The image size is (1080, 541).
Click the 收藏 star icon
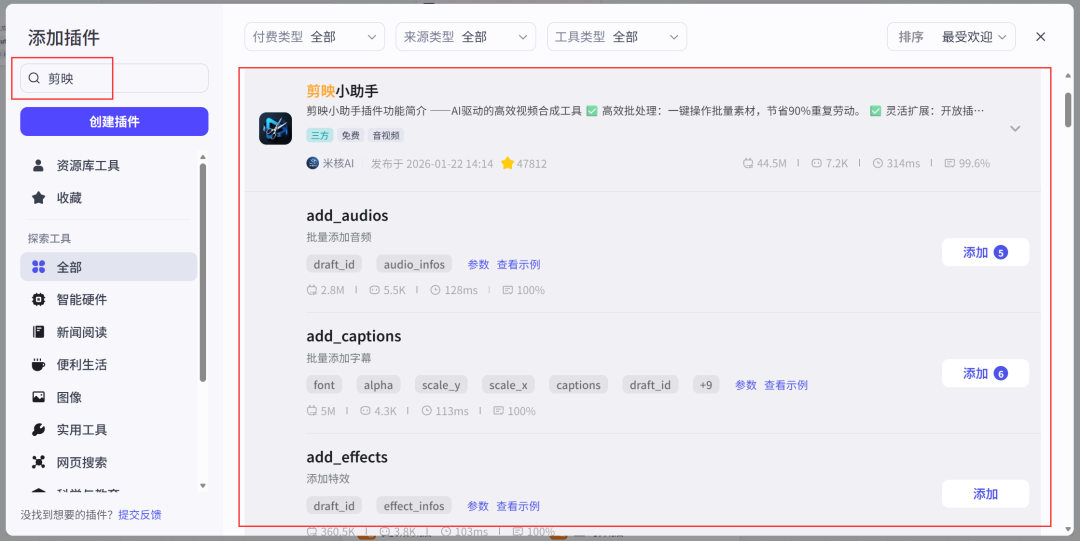coord(38,198)
